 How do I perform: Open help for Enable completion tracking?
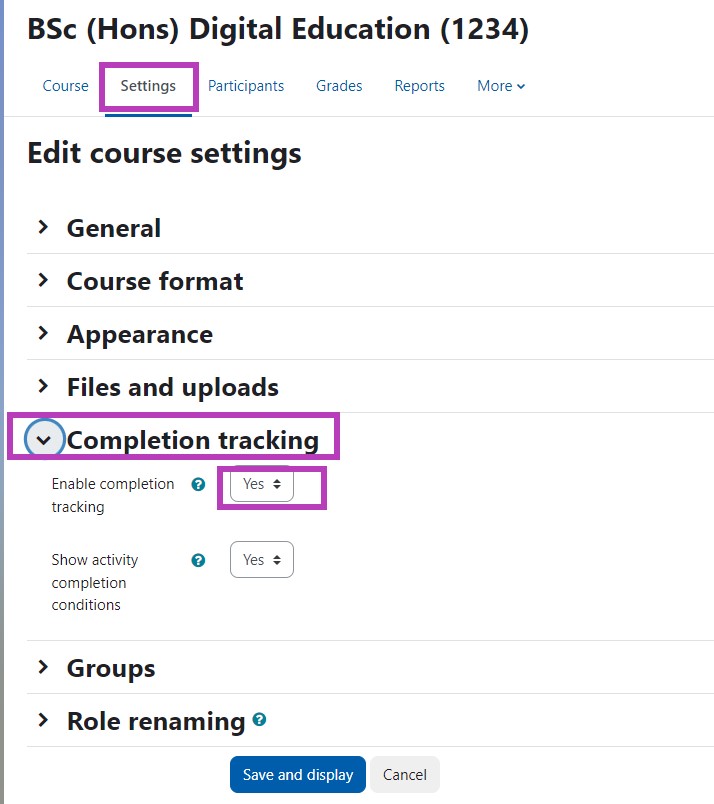pyautogui.click(x=196, y=484)
